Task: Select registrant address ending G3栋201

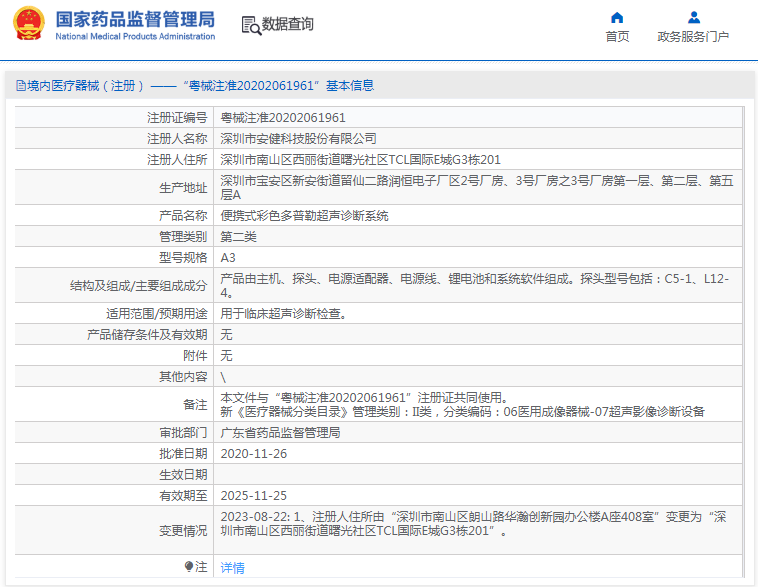Action: 360,160
